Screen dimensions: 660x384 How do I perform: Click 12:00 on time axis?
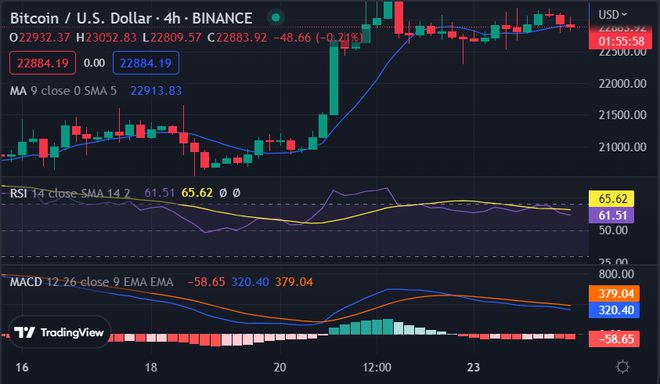pyautogui.click(x=377, y=367)
